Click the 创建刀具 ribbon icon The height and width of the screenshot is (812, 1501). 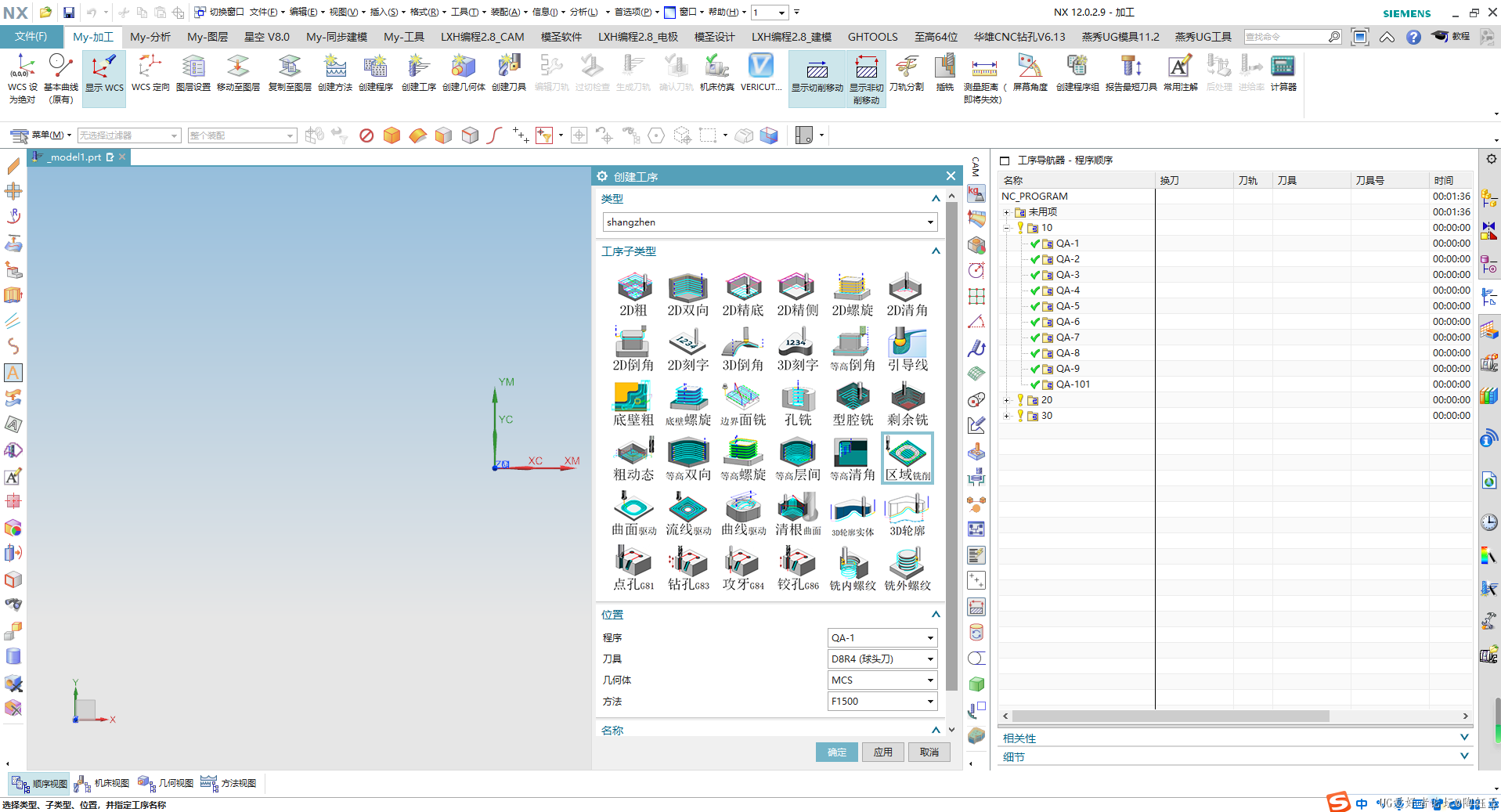pyautogui.click(x=509, y=73)
